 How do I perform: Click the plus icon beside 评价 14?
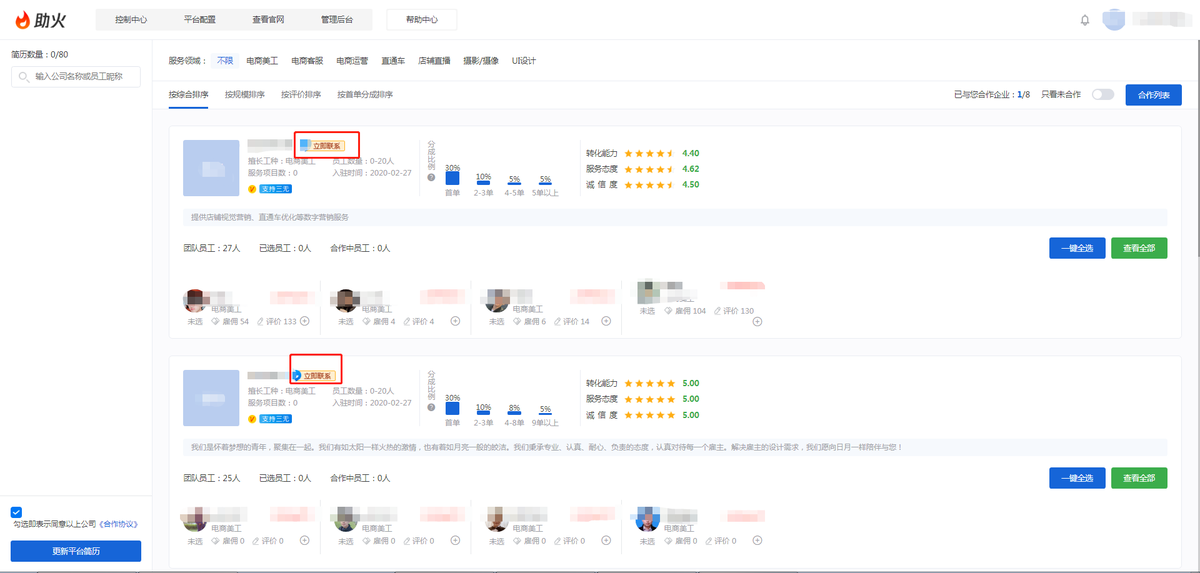pos(607,321)
